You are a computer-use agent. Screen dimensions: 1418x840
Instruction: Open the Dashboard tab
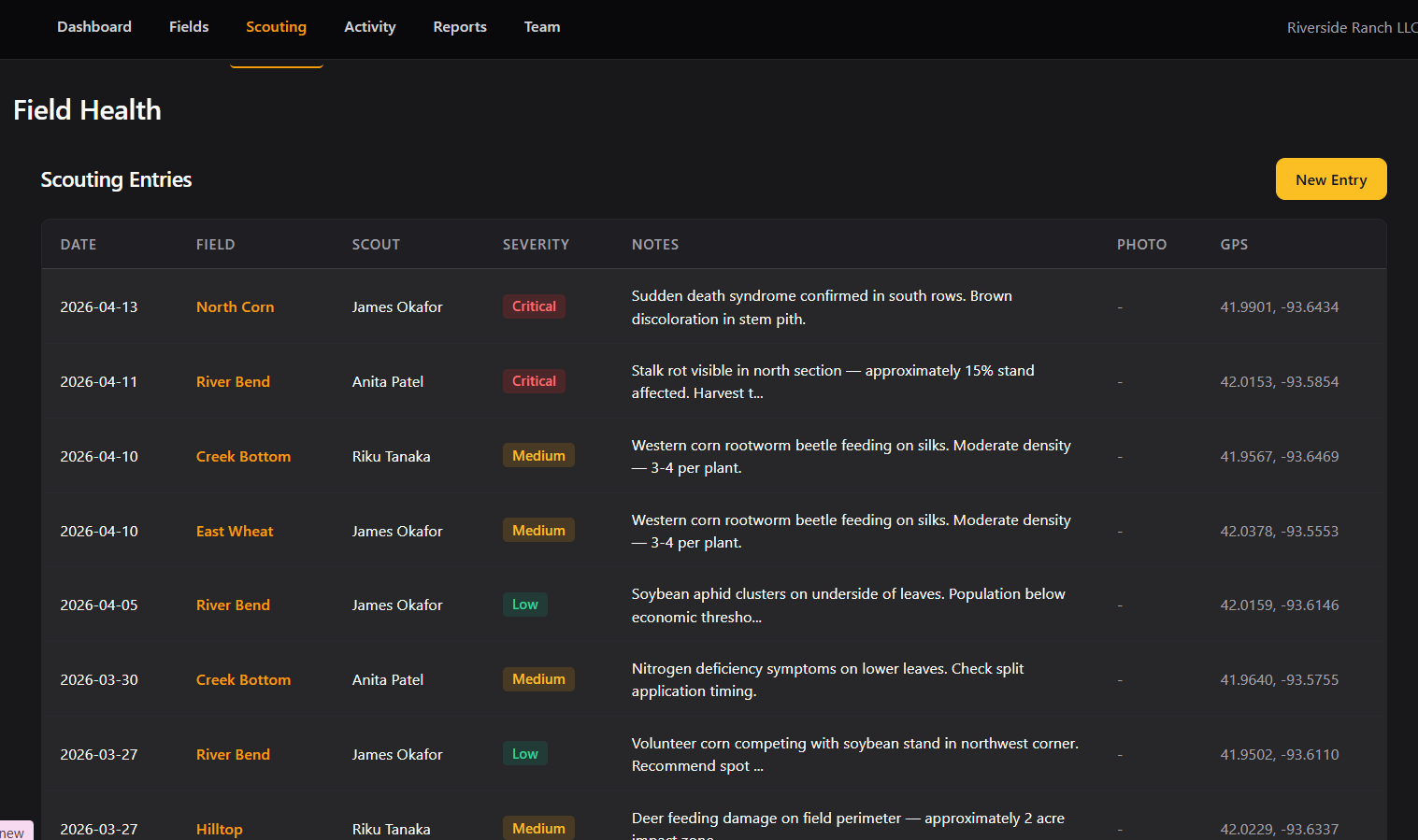coord(93,27)
